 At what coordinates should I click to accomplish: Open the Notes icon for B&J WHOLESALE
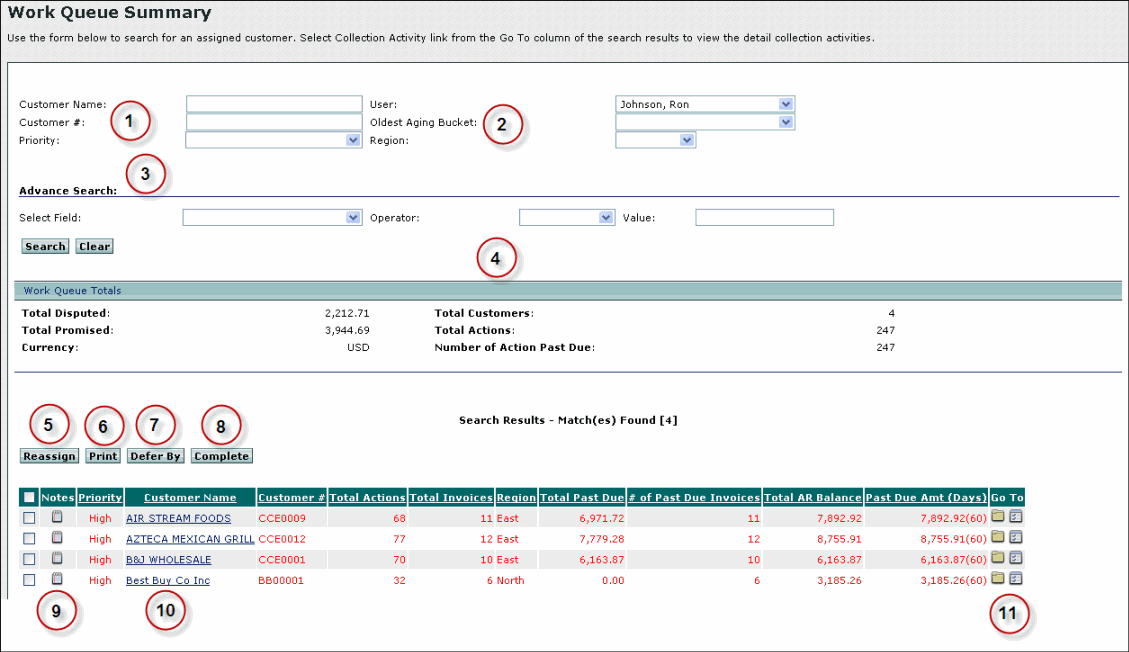(58, 559)
